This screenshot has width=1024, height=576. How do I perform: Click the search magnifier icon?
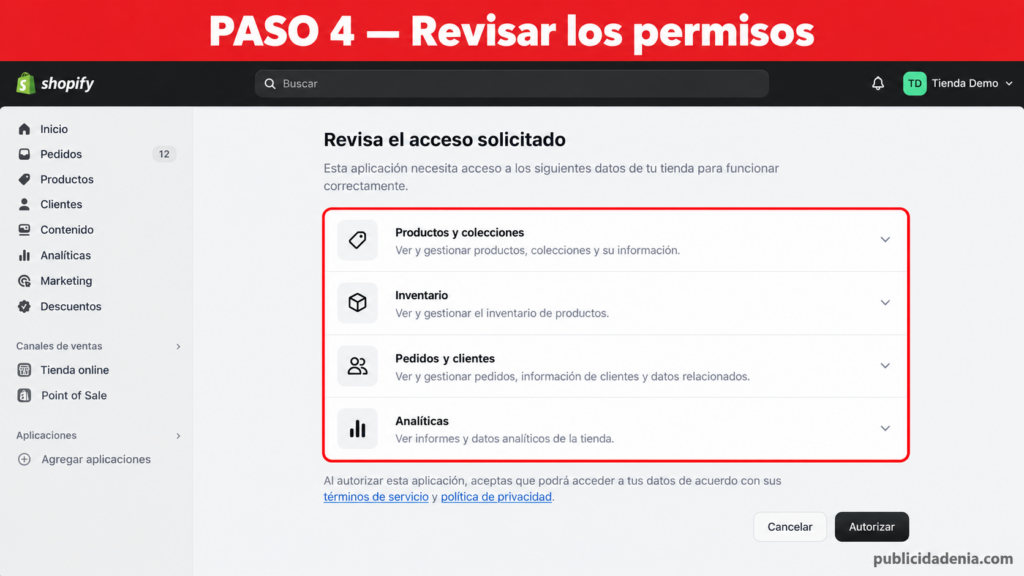[x=270, y=84]
